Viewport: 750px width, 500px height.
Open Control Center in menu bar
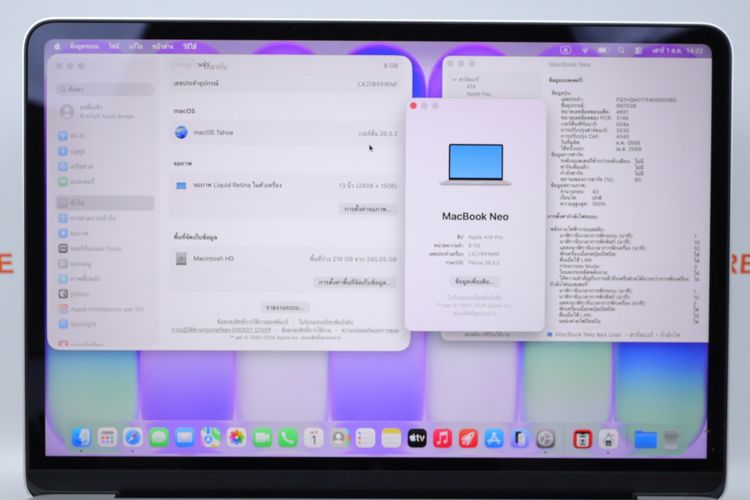[x=638, y=50]
